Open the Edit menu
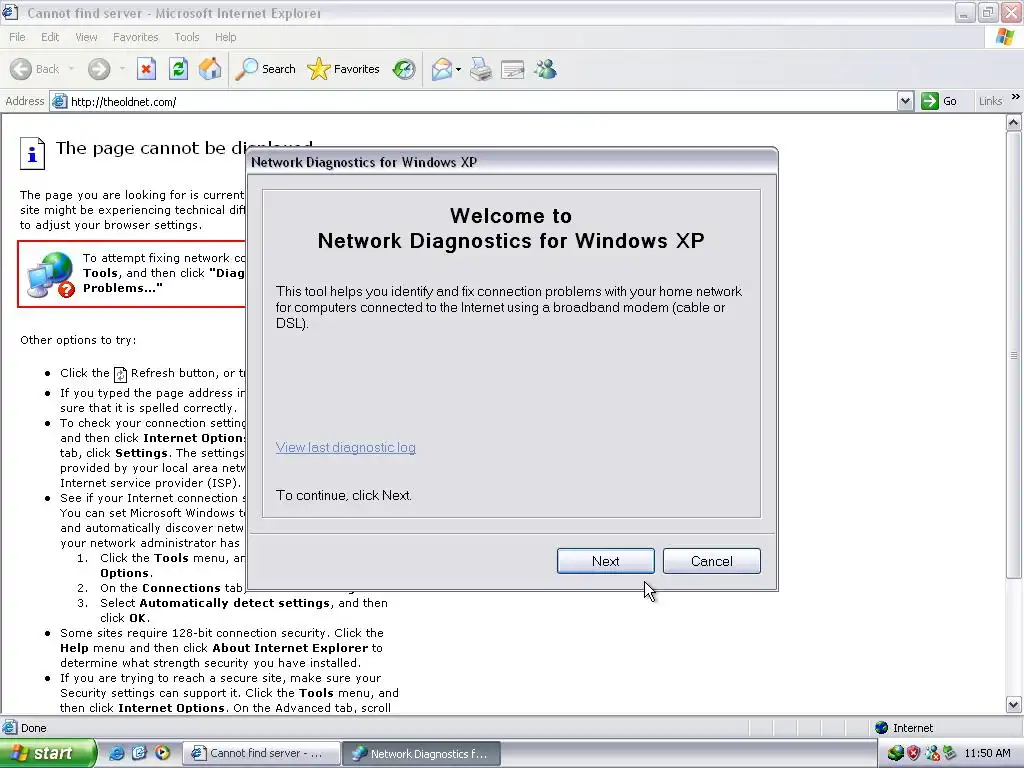The width and height of the screenshot is (1024, 768). (50, 37)
